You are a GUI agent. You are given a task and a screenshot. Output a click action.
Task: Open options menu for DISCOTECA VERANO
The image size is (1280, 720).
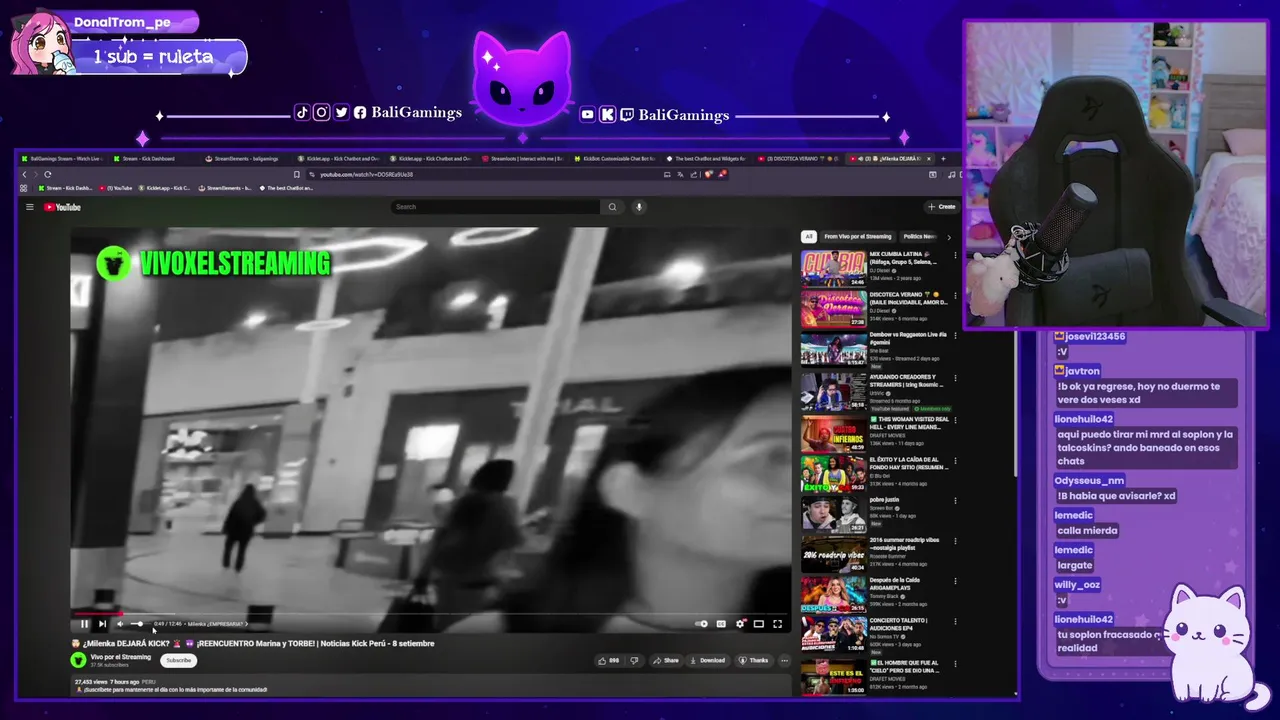pyautogui.click(x=955, y=296)
